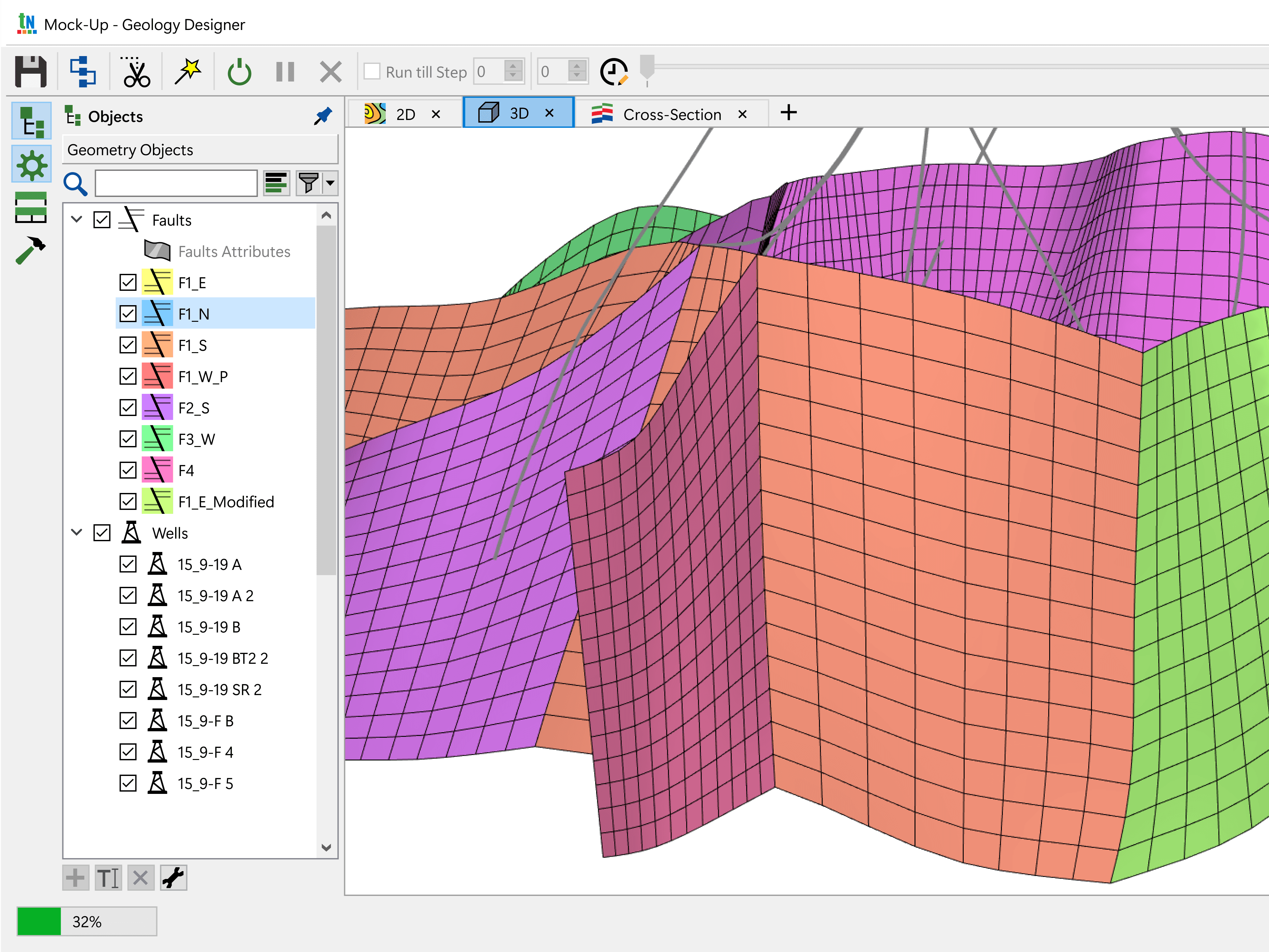
Task: Open the filter dropdown arrow
Action: pyautogui.click(x=330, y=184)
